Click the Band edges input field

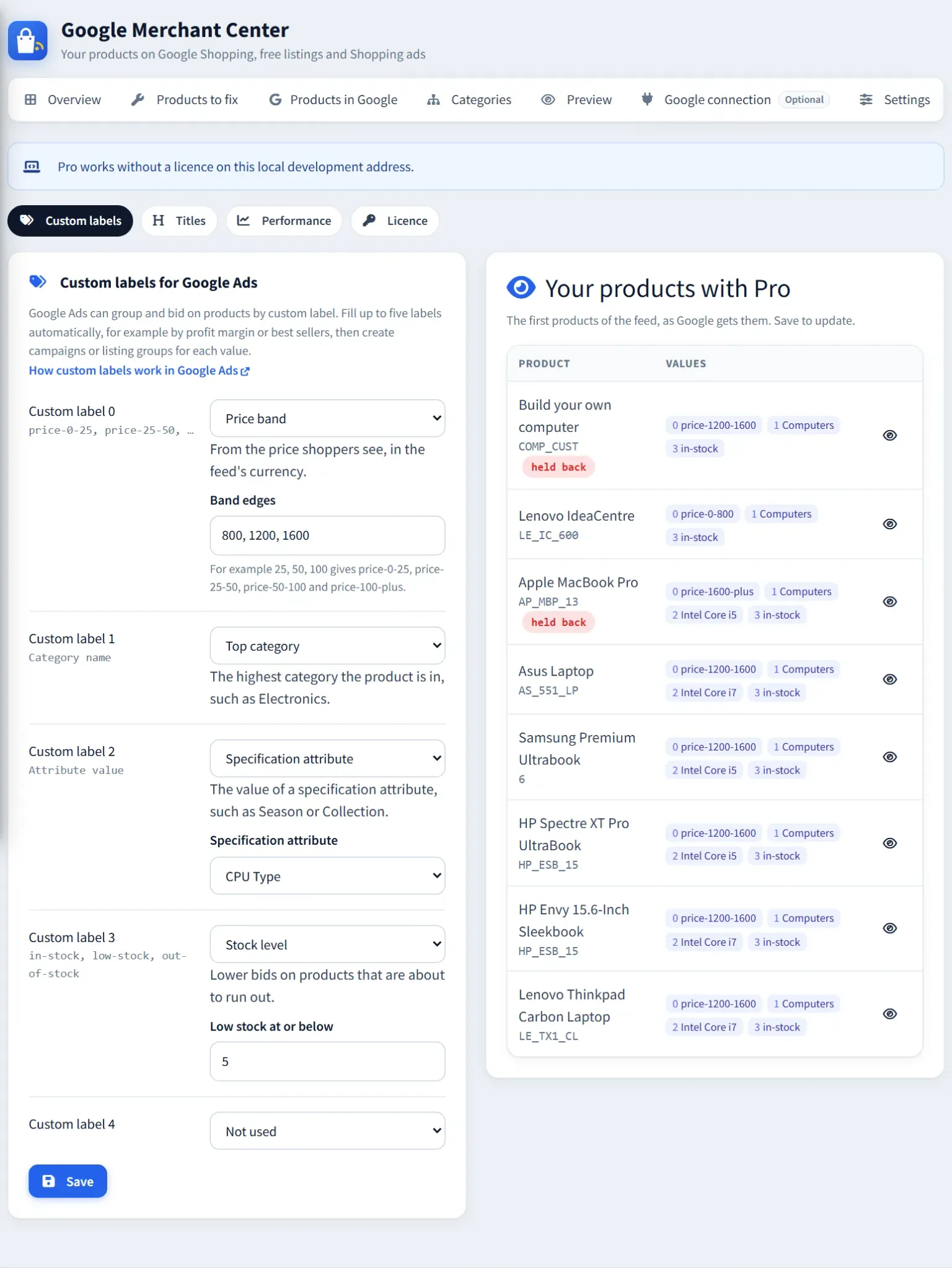(327, 535)
